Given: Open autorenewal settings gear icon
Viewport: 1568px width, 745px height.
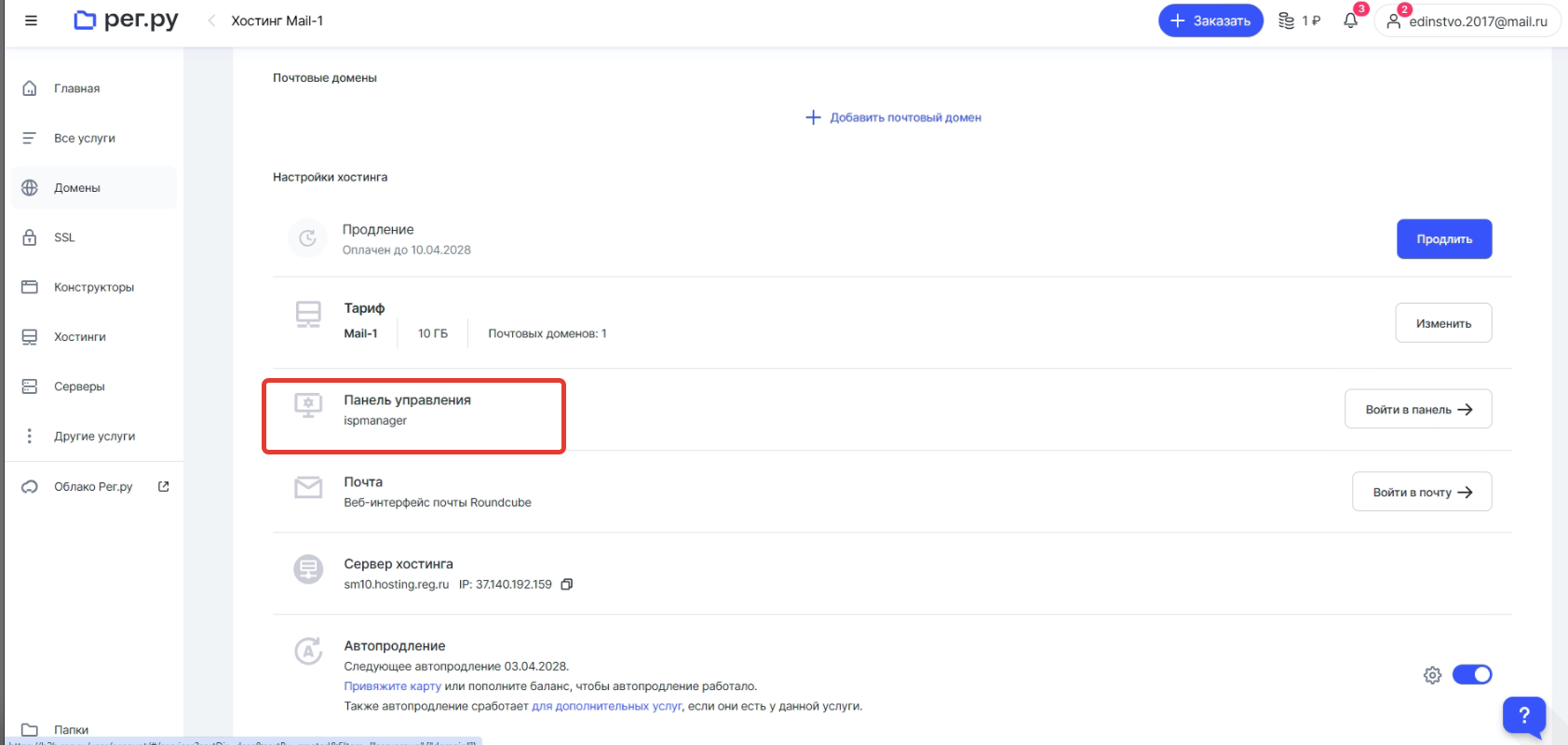Looking at the screenshot, I should (1432, 675).
